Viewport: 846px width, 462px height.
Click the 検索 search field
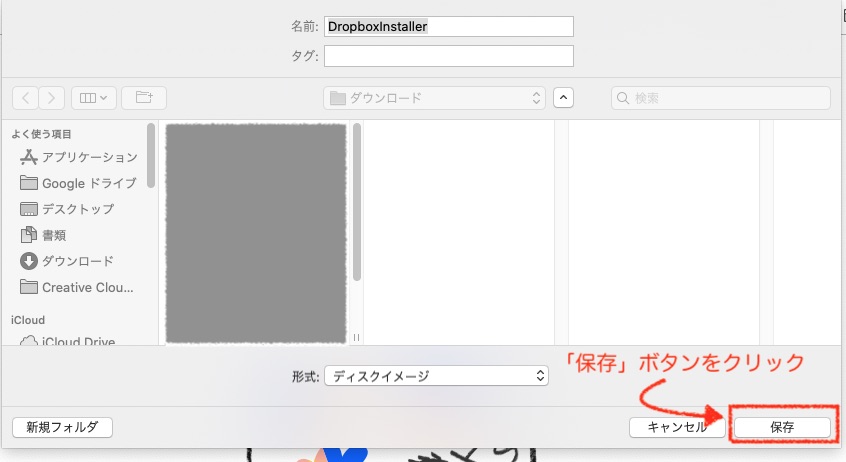(x=720, y=98)
